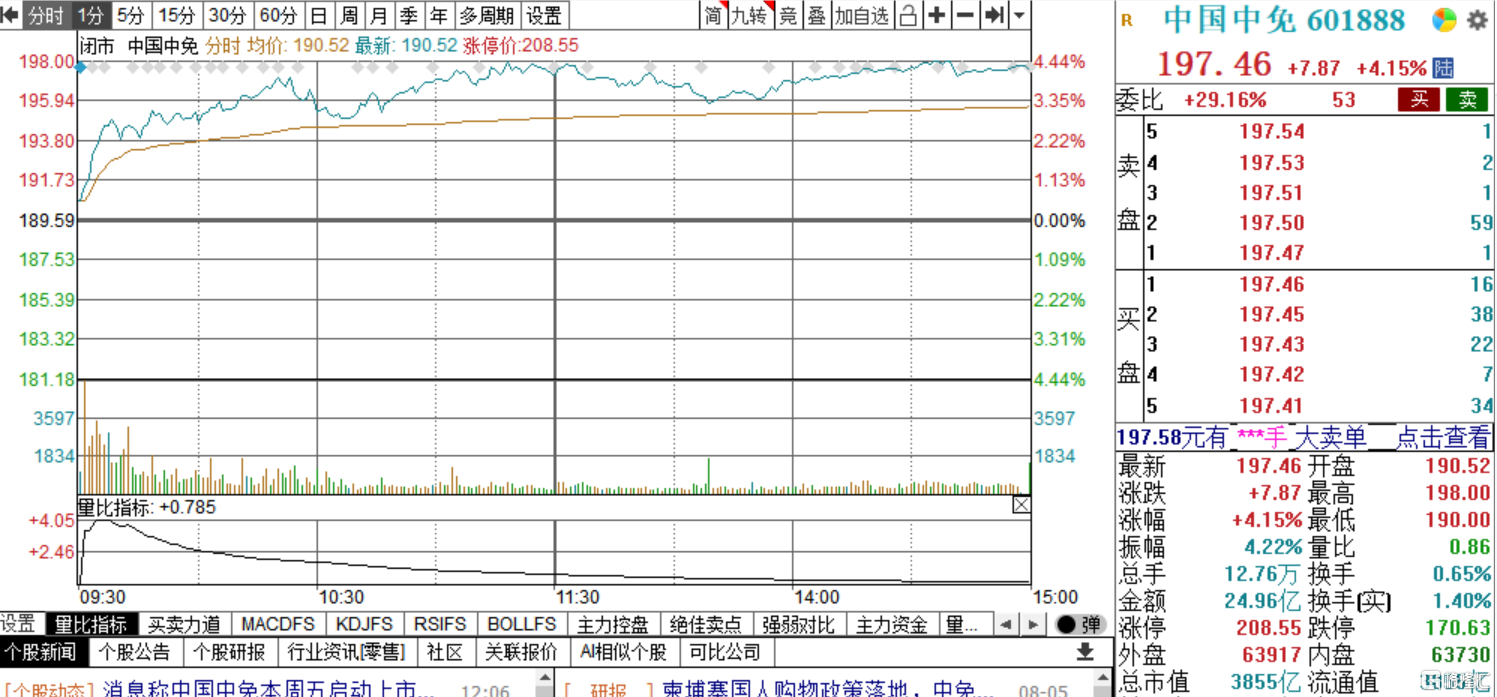Click the download arrow icon in news bar
Screen dimensions: 1497x697
point(1085,652)
